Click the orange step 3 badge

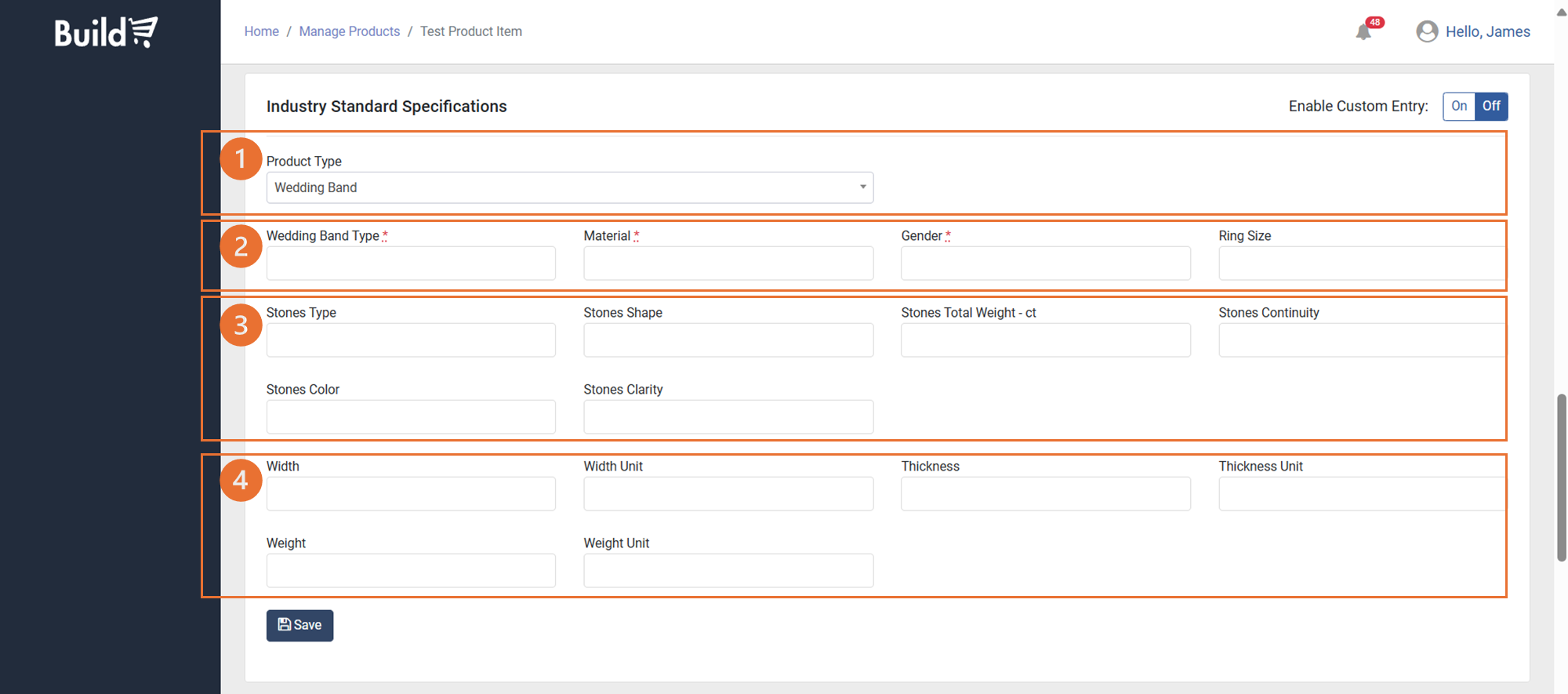click(241, 325)
